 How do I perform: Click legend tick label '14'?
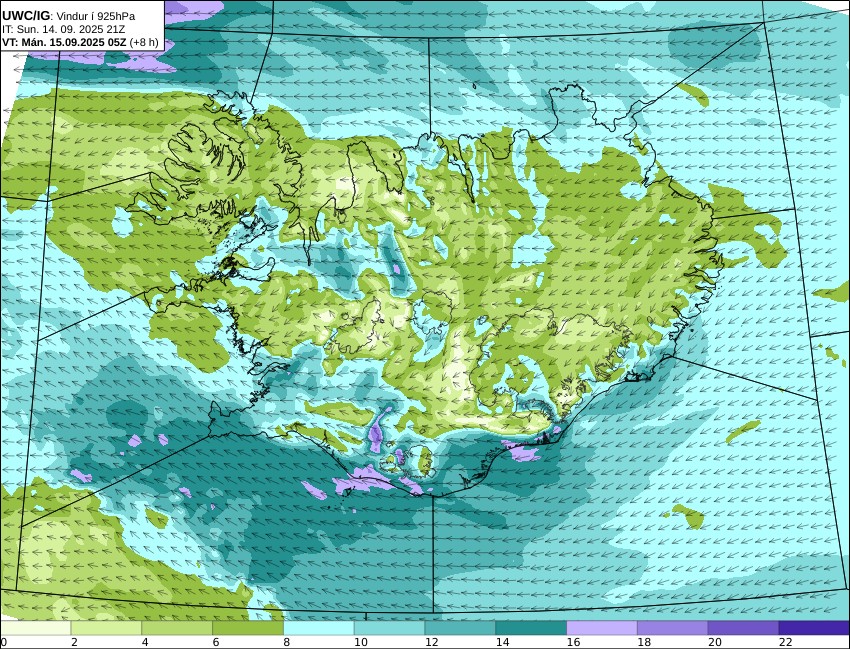click(503, 642)
